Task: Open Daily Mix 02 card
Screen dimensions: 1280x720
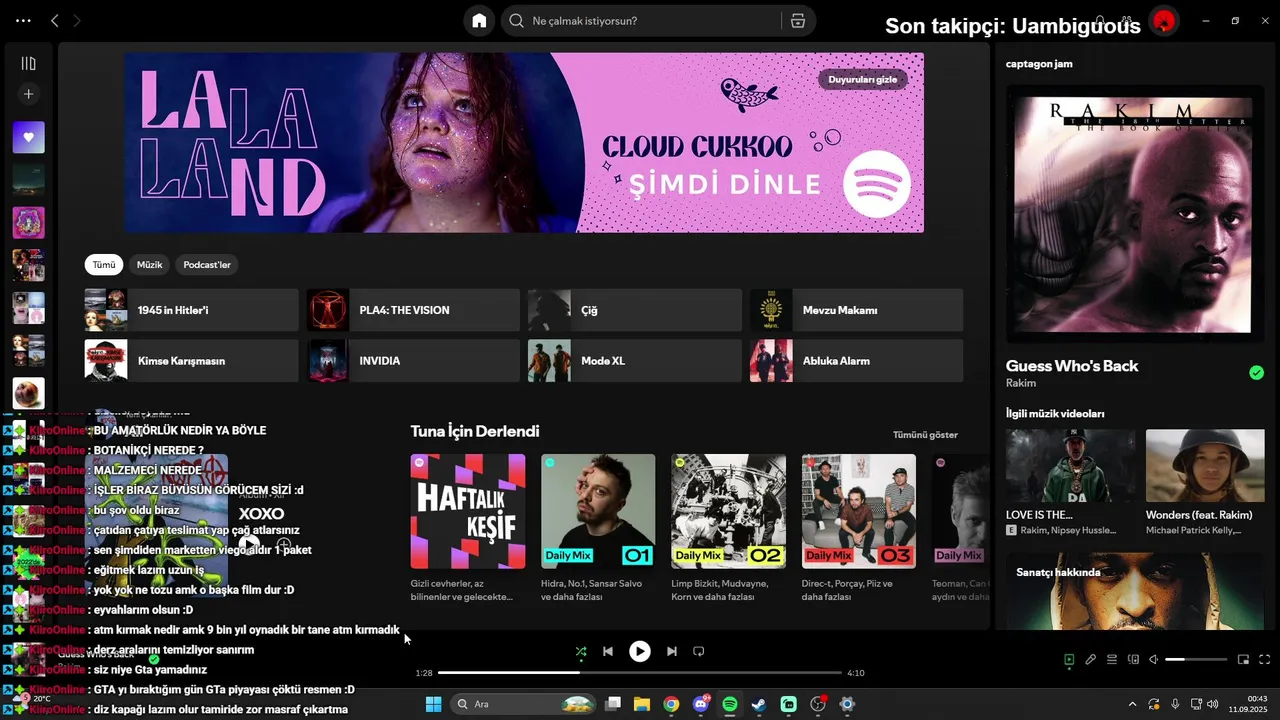Action: click(x=728, y=528)
